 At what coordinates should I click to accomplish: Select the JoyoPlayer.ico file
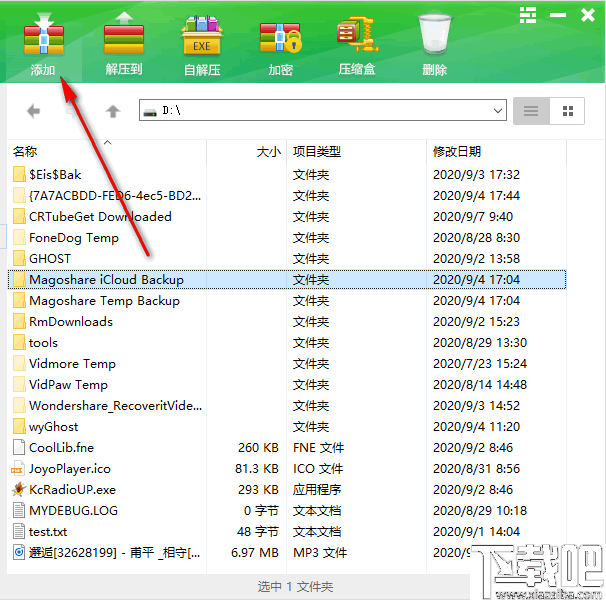[70, 469]
